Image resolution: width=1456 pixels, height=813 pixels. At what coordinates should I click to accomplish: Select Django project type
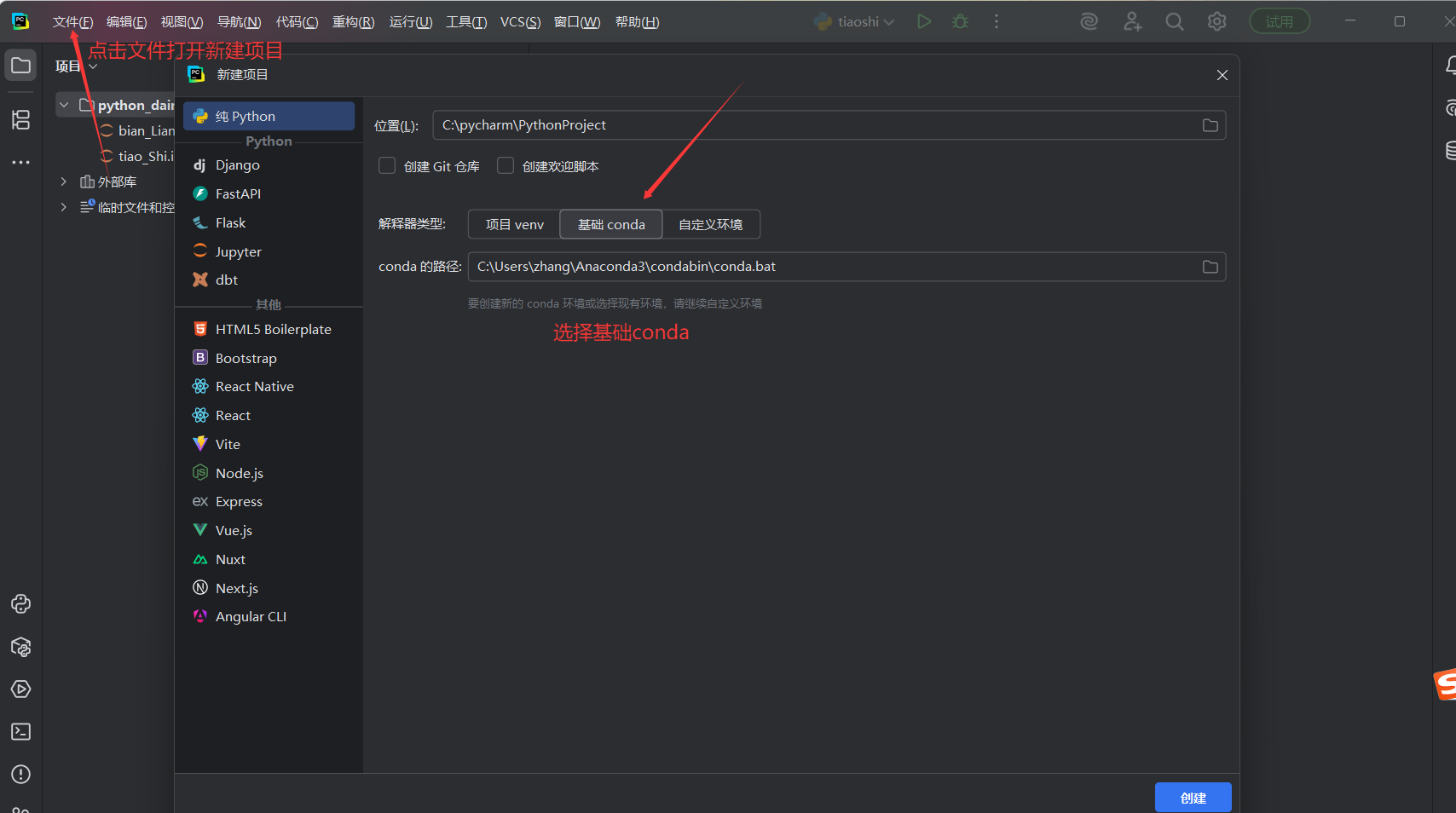click(269, 165)
